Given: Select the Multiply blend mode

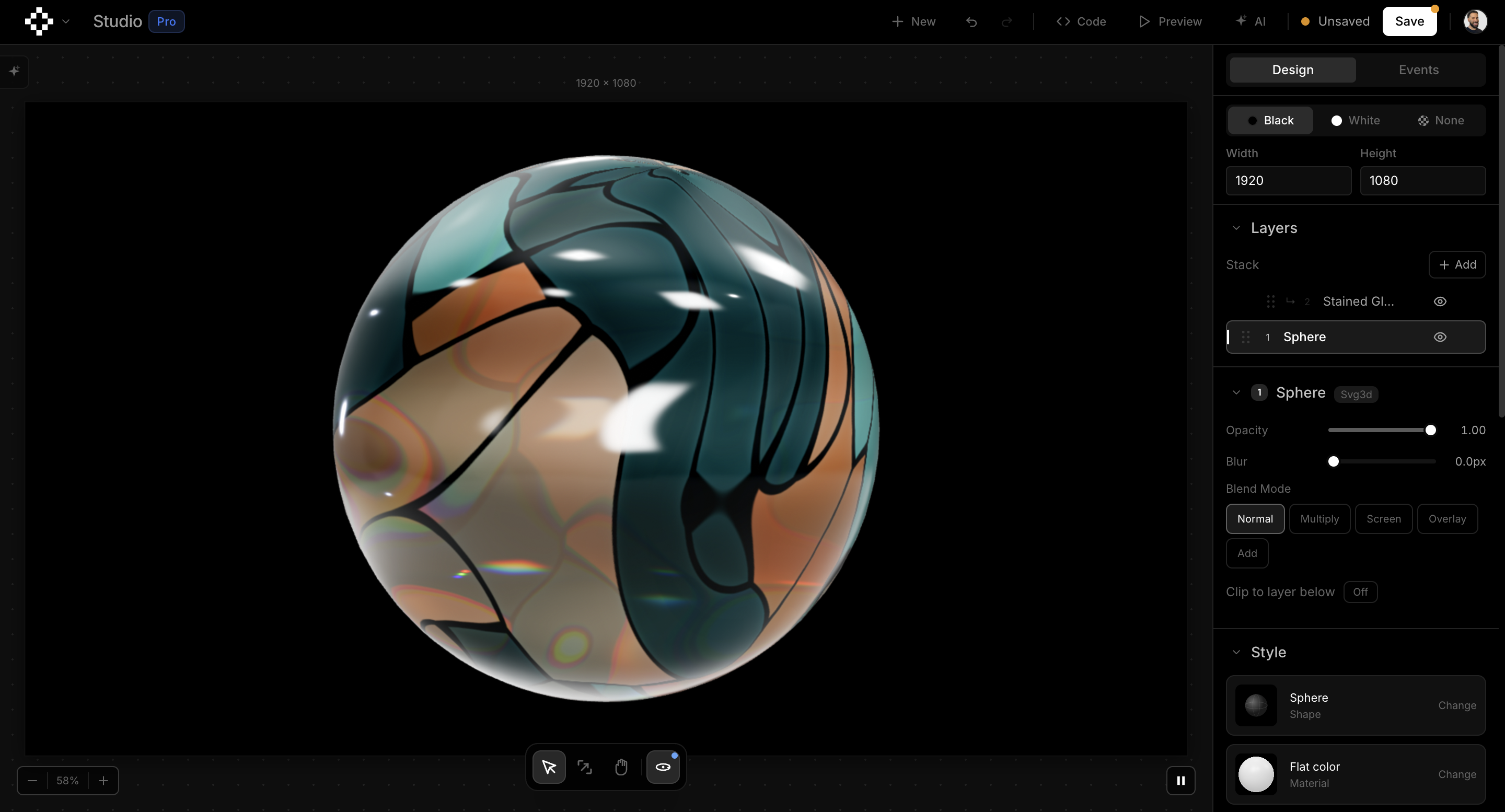Looking at the screenshot, I should coord(1319,519).
